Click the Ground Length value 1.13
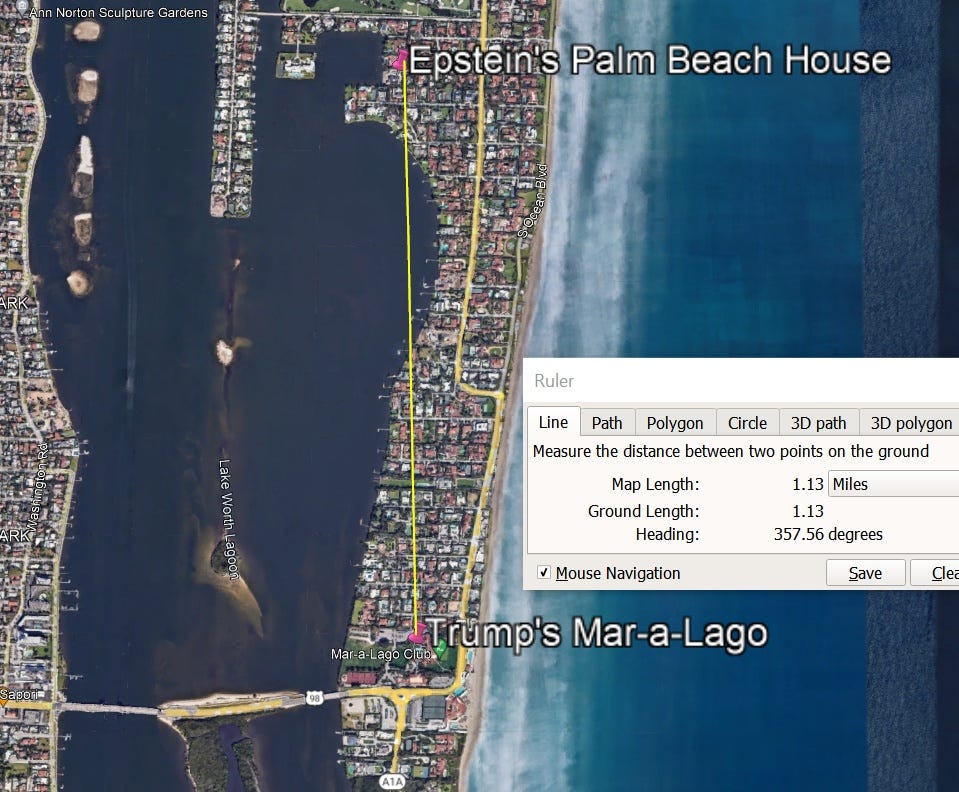Viewport: 959px width, 792px height. click(807, 511)
